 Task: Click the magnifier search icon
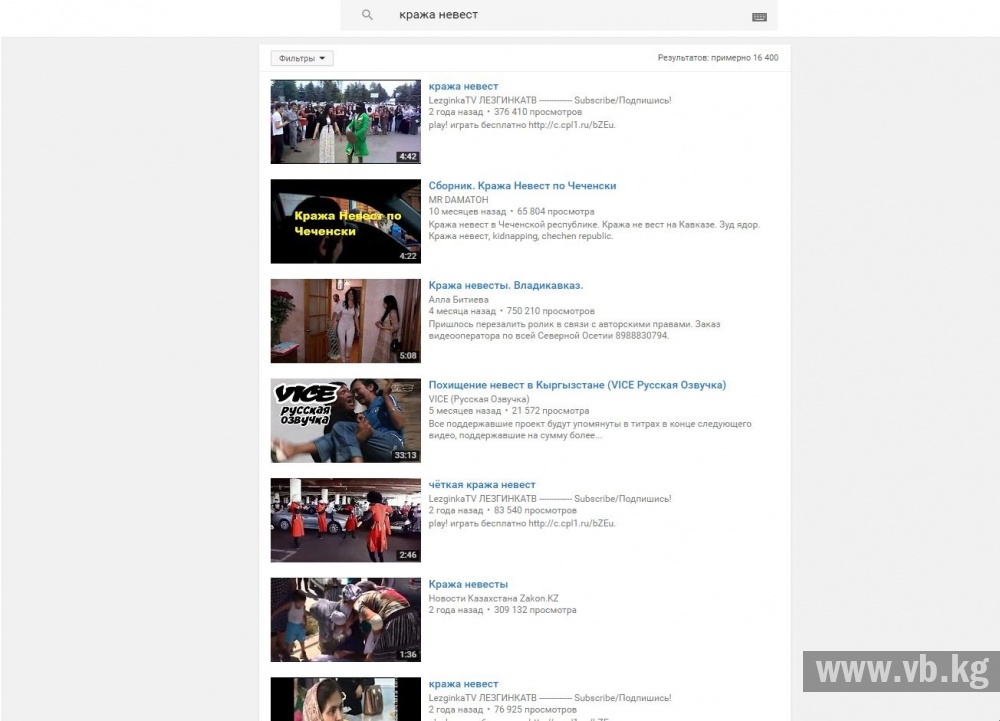pyautogui.click(x=367, y=15)
